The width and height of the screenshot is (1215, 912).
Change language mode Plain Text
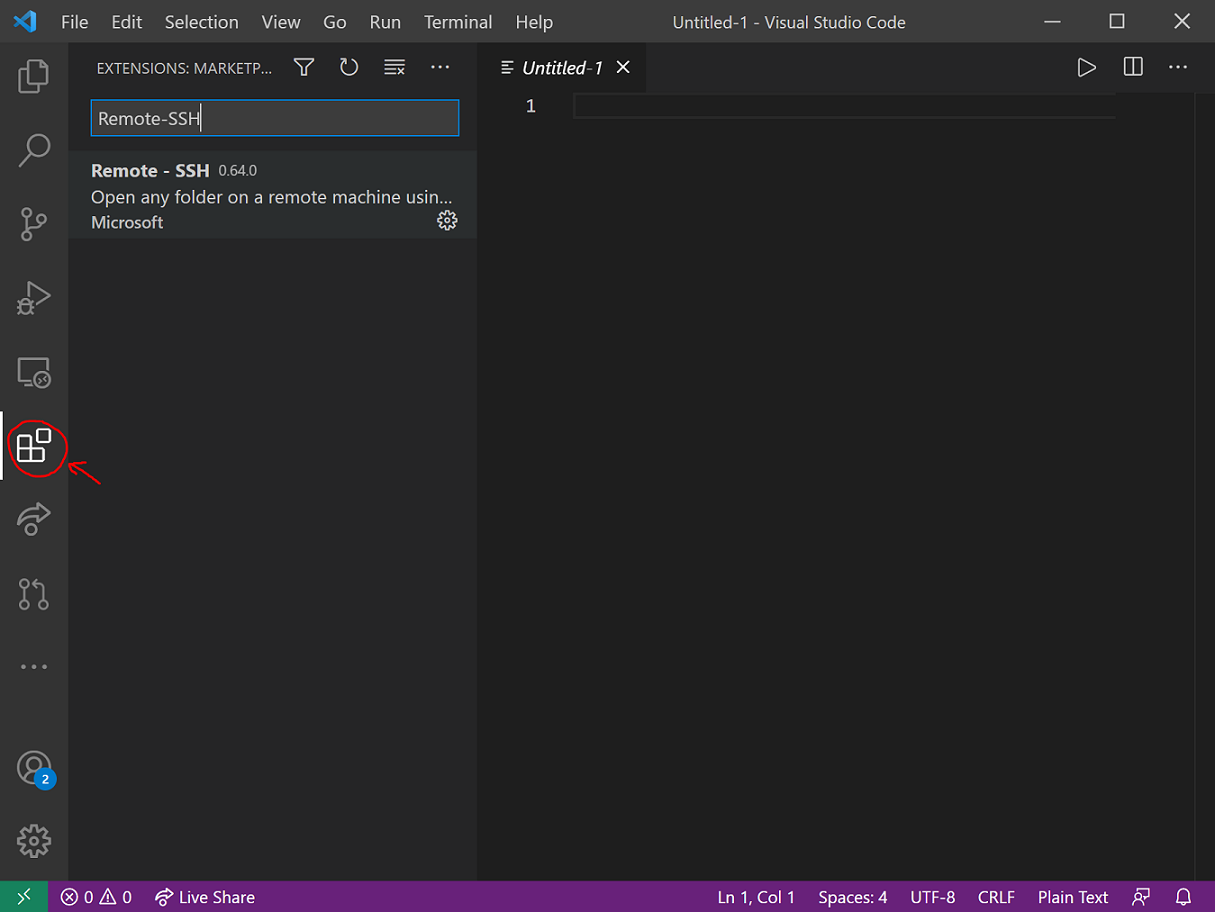pos(1073,897)
